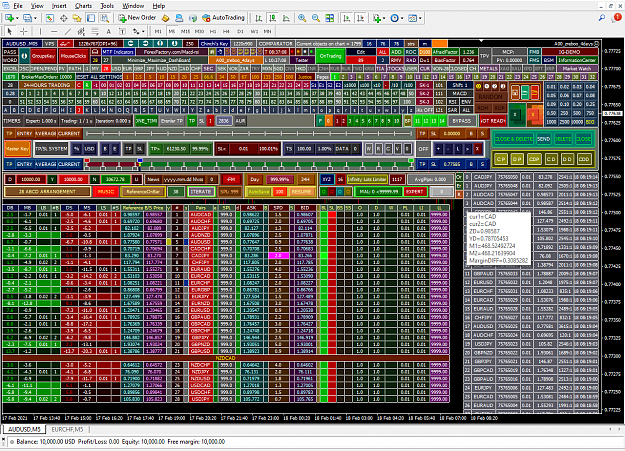Screen dimensions: 625x451
Task: Toggle AutoTrading in the toolbar
Action: pyautogui.click(x=224, y=18)
